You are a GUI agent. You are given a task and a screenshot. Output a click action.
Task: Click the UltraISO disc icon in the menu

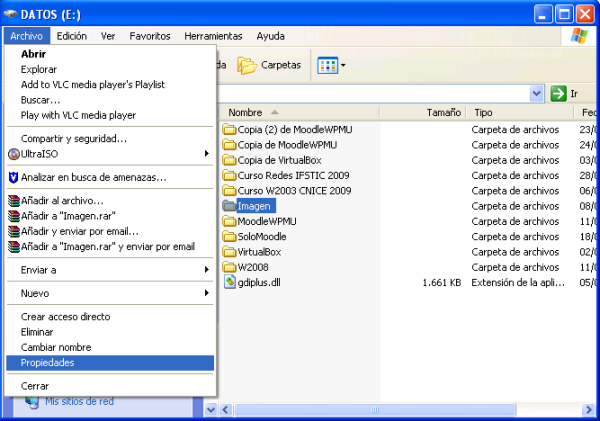point(13,154)
